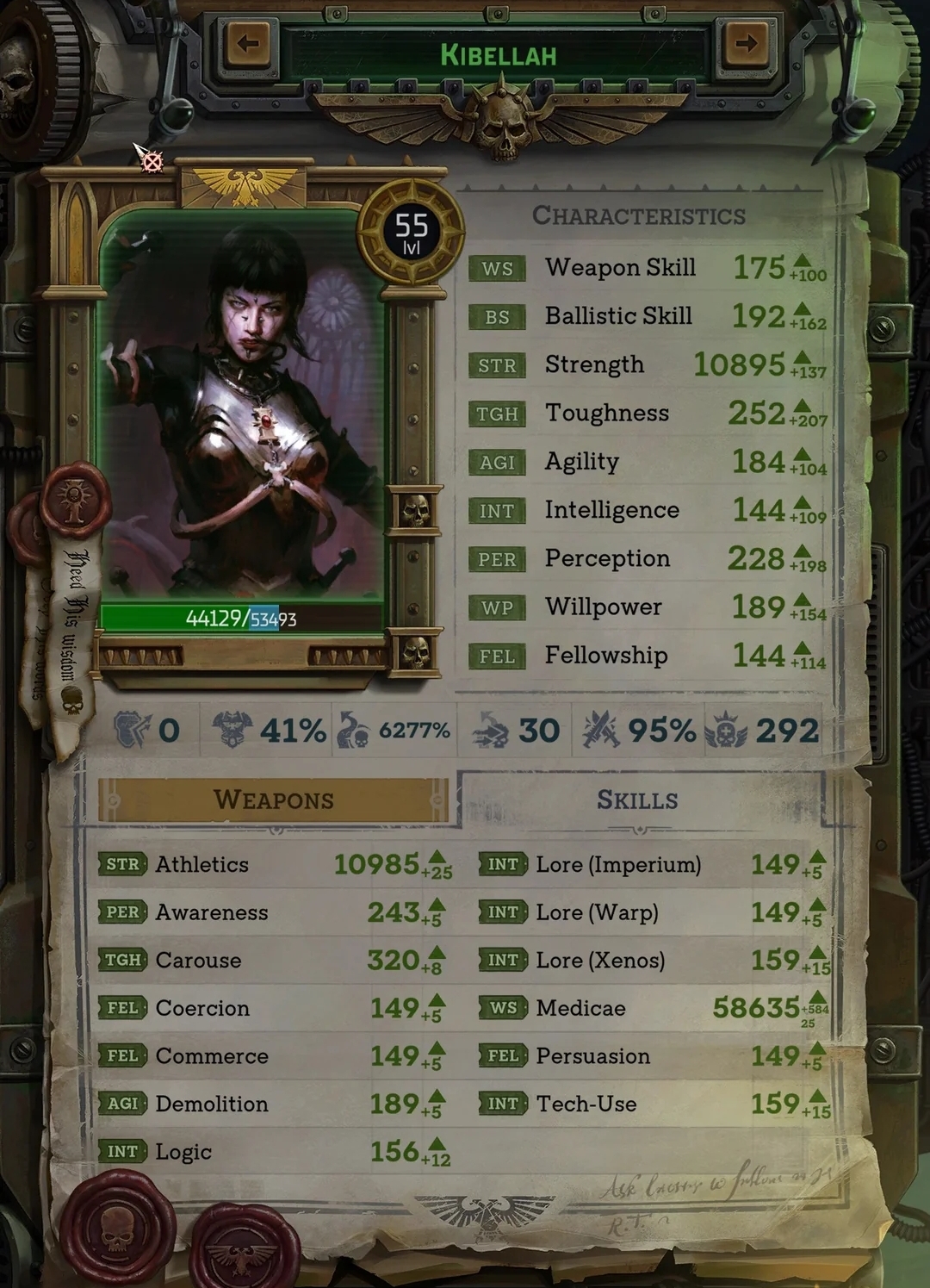The image size is (930, 1288).
Task: Click the level 55 badge
Action: (x=412, y=233)
